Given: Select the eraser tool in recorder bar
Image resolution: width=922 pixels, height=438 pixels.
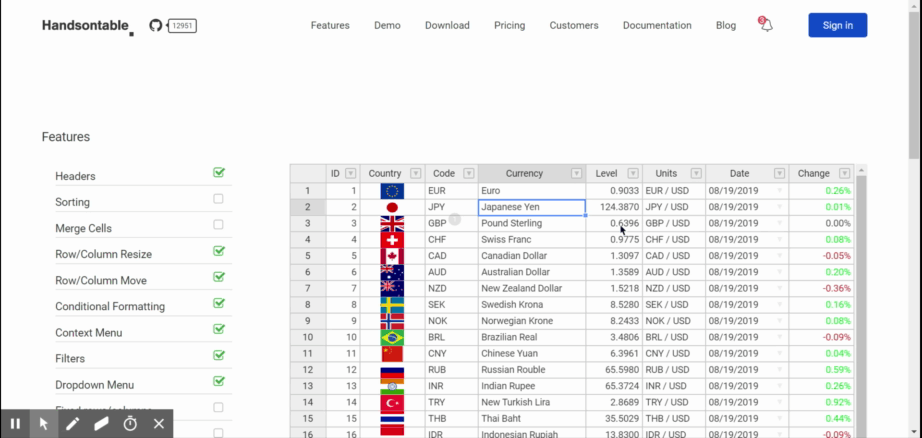Looking at the screenshot, I should point(101,424).
